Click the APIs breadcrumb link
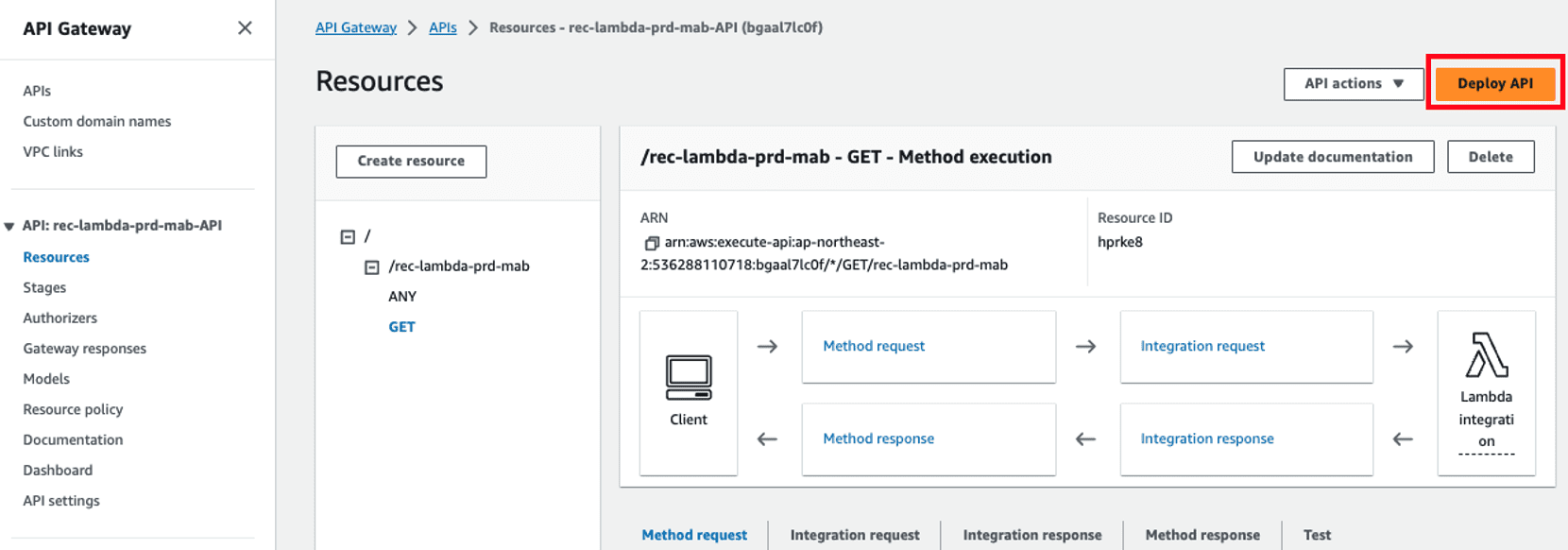 coord(442,27)
